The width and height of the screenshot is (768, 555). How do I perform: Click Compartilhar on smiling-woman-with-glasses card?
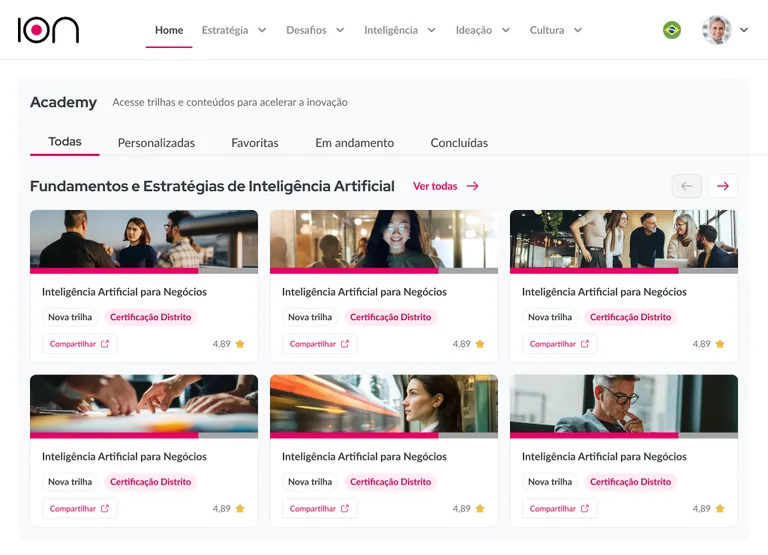click(x=319, y=344)
